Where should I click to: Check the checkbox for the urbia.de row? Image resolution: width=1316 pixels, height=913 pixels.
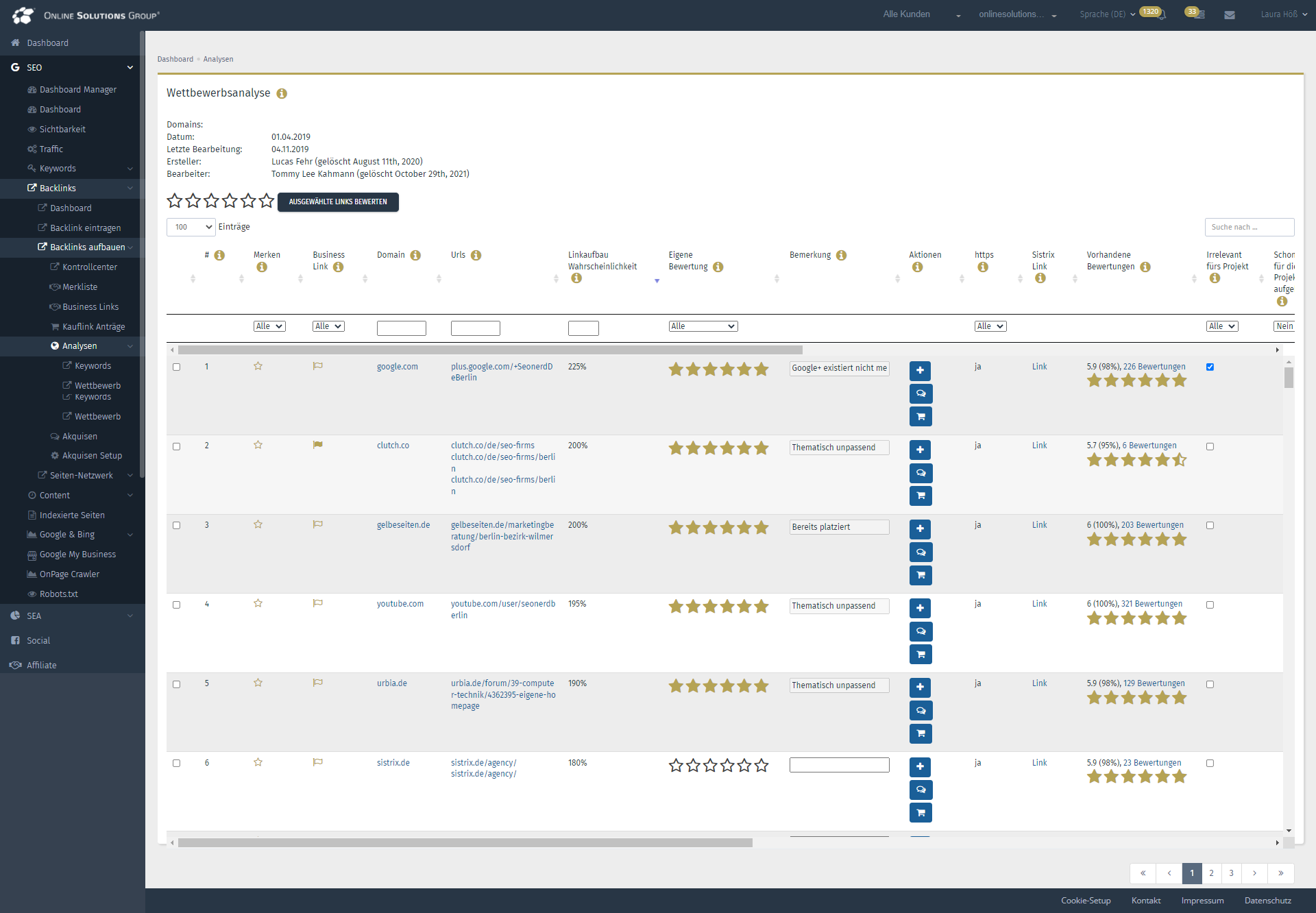pos(176,683)
